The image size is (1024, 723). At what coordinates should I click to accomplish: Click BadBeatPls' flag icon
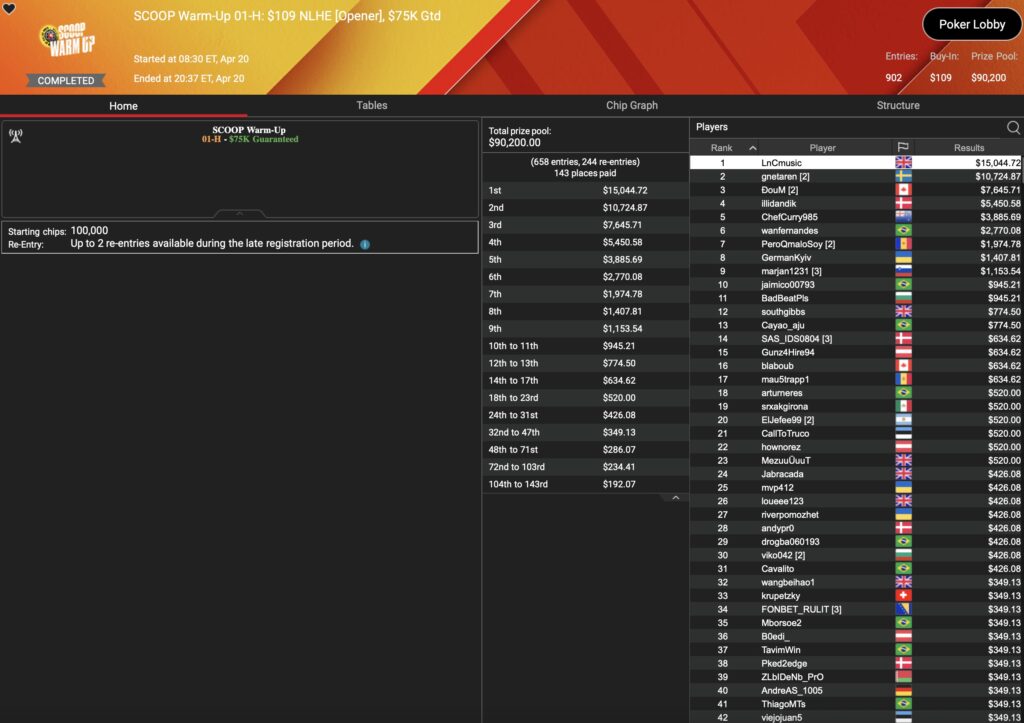[903, 298]
